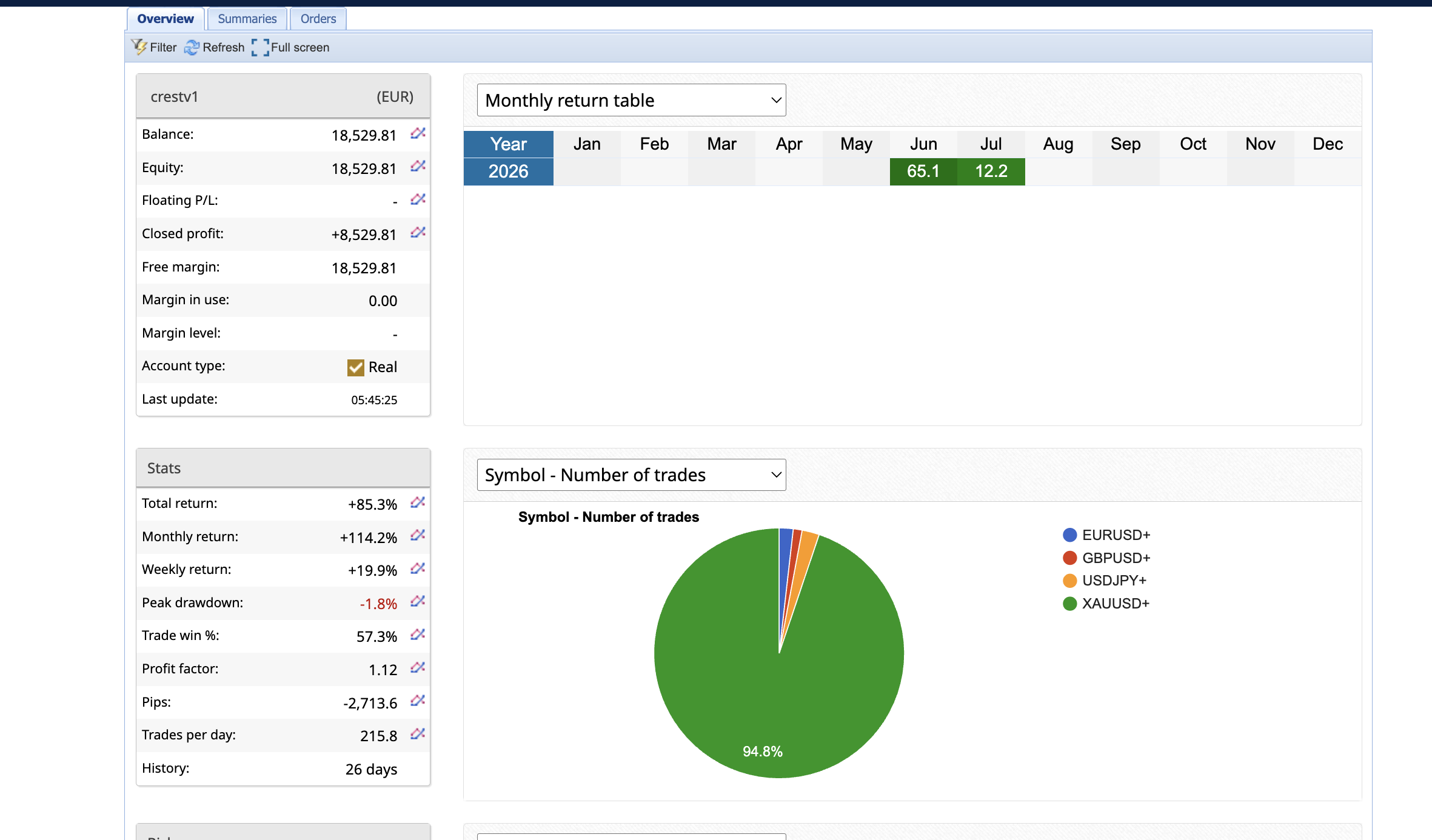The height and width of the screenshot is (840, 1432).
Task: Click the Filter toolbar label
Action: (x=163, y=47)
